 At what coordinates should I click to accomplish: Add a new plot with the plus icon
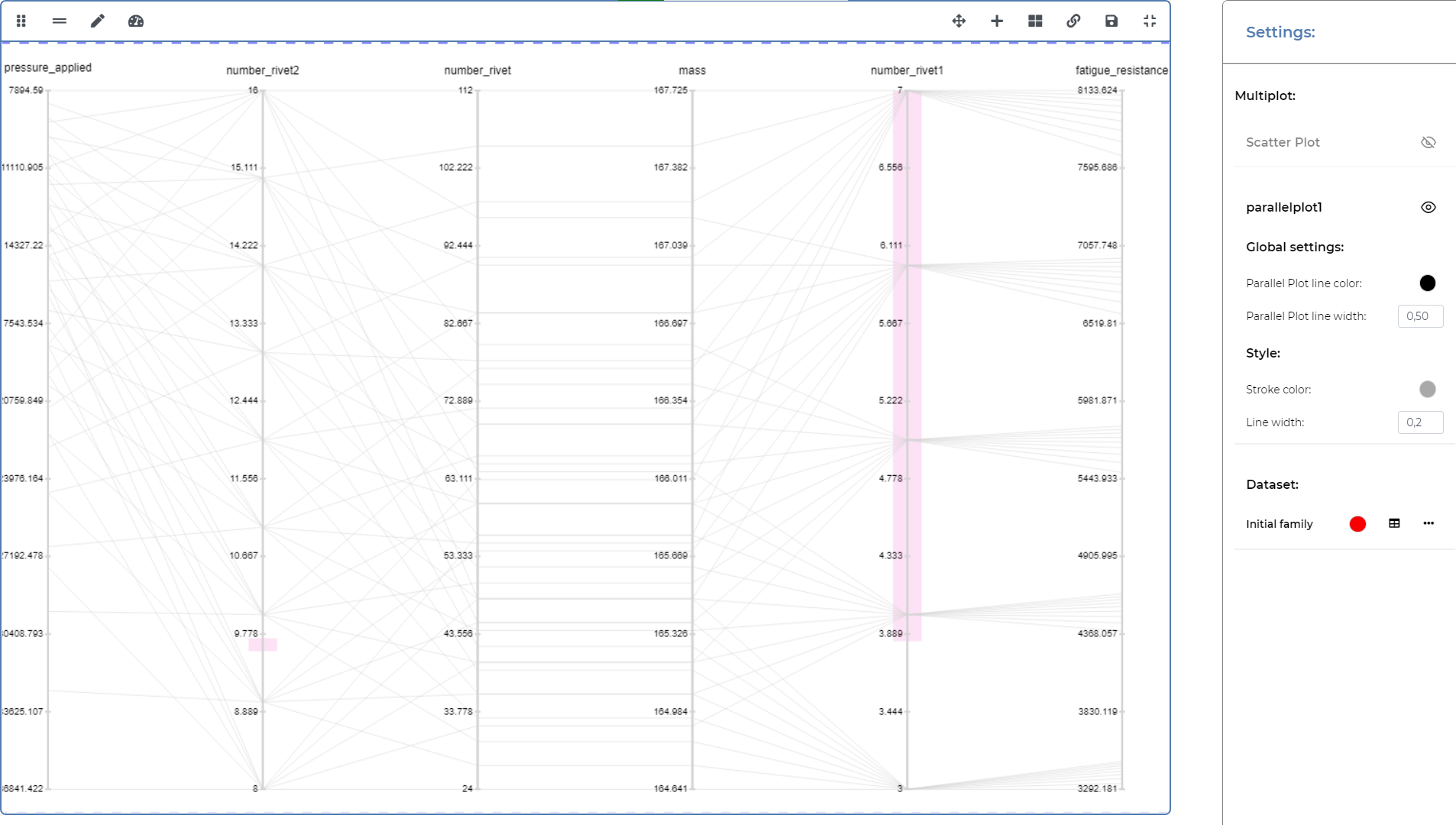[997, 21]
